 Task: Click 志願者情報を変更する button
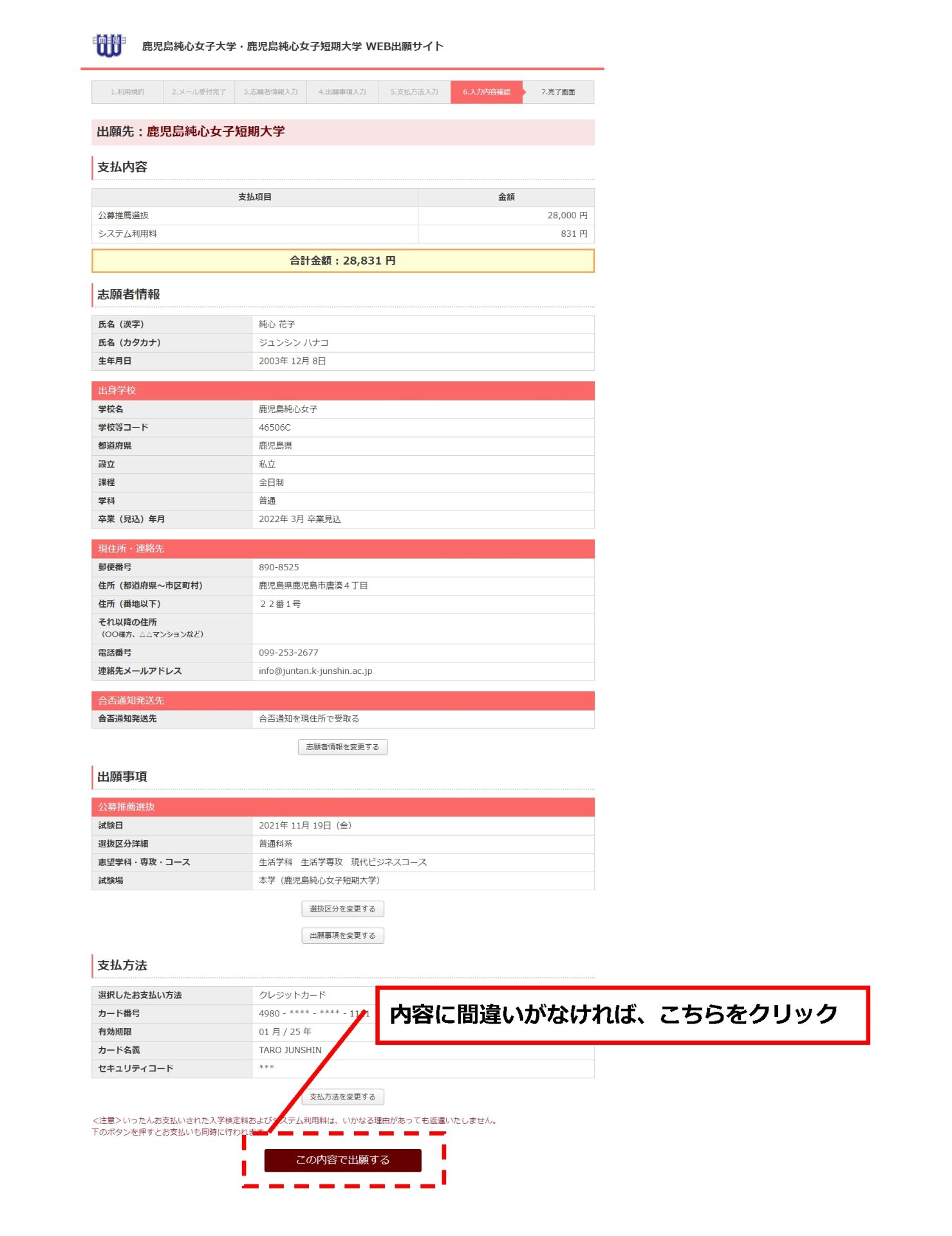pos(342,747)
